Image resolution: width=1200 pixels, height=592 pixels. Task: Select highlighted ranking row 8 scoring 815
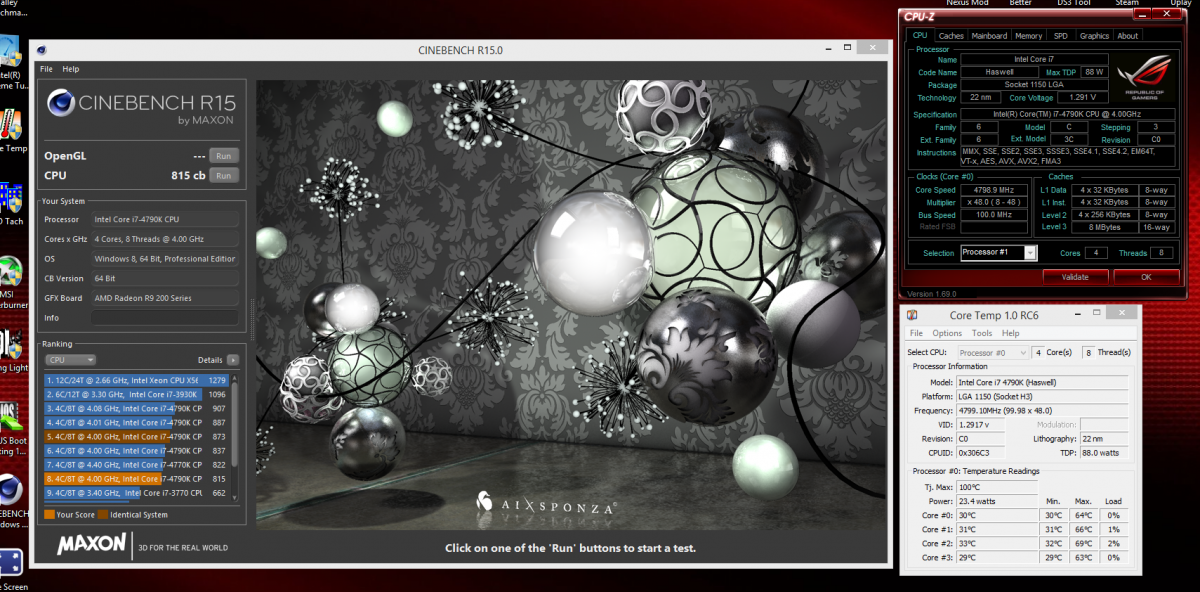[136, 479]
